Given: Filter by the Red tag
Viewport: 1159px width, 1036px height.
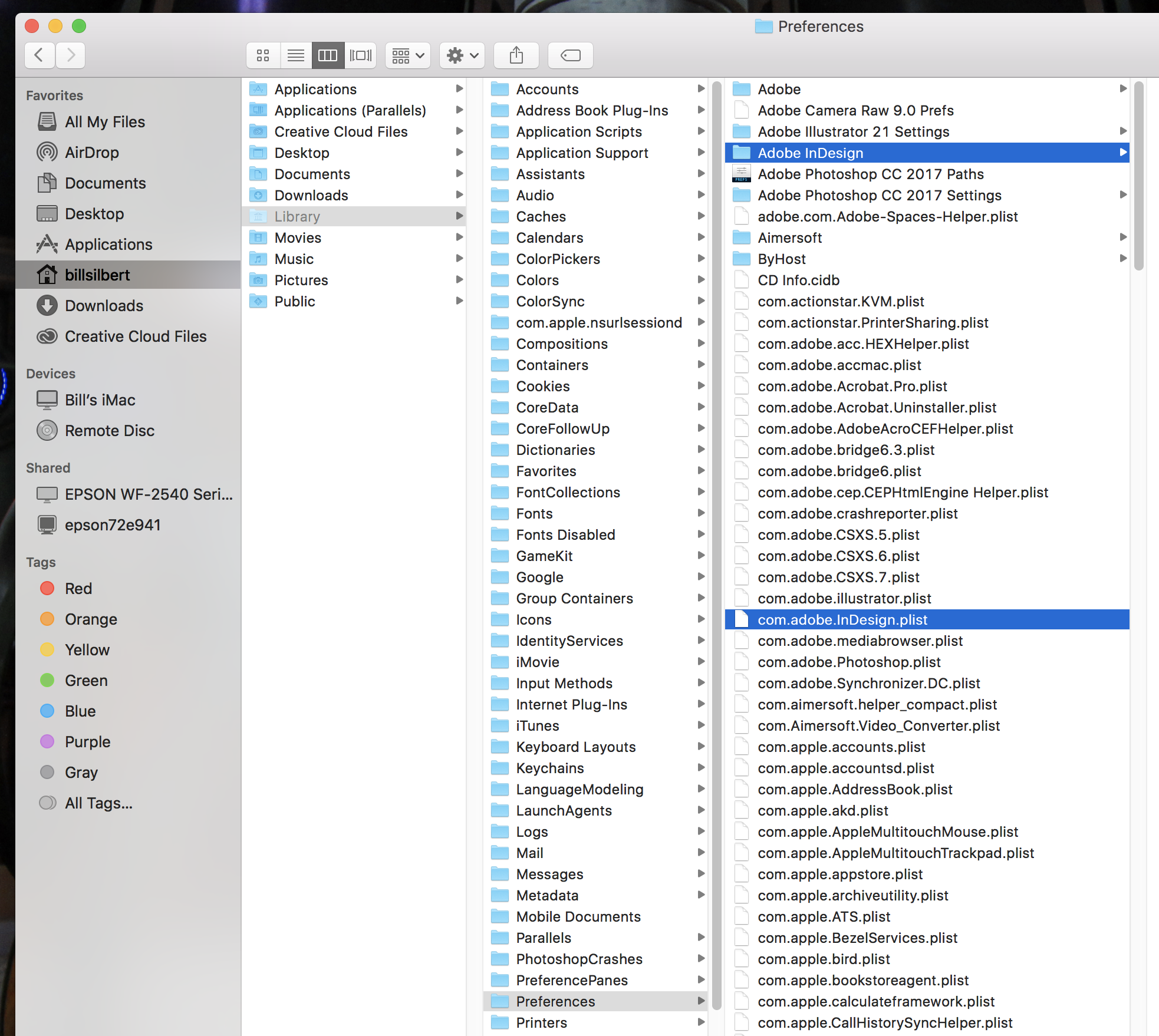Looking at the screenshot, I should pos(128,589).
